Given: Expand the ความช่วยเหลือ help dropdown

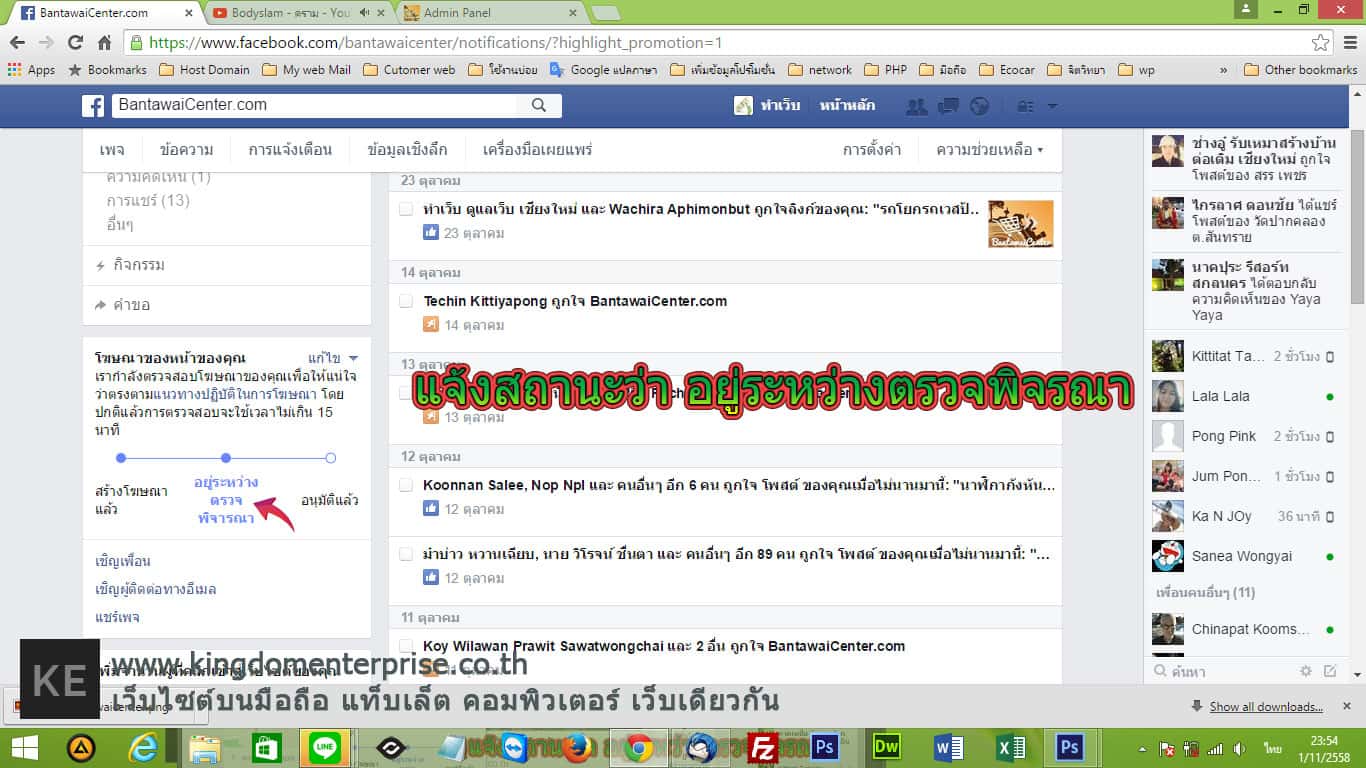Looking at the screenshot, I should [989, 150].
